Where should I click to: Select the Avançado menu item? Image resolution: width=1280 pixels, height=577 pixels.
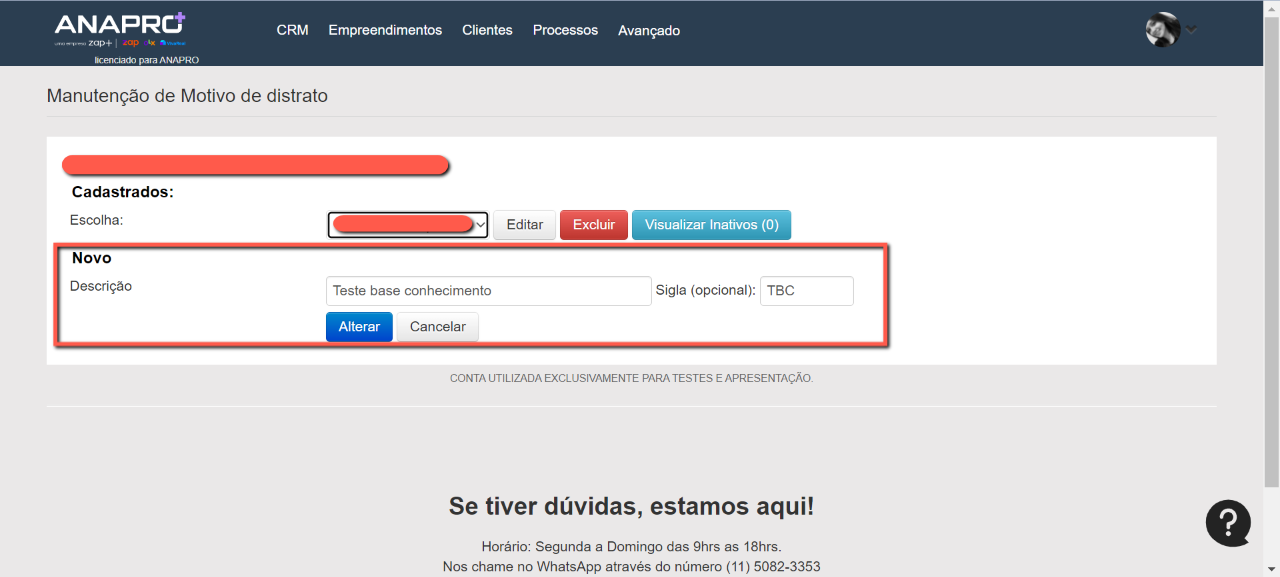(649, 31)
